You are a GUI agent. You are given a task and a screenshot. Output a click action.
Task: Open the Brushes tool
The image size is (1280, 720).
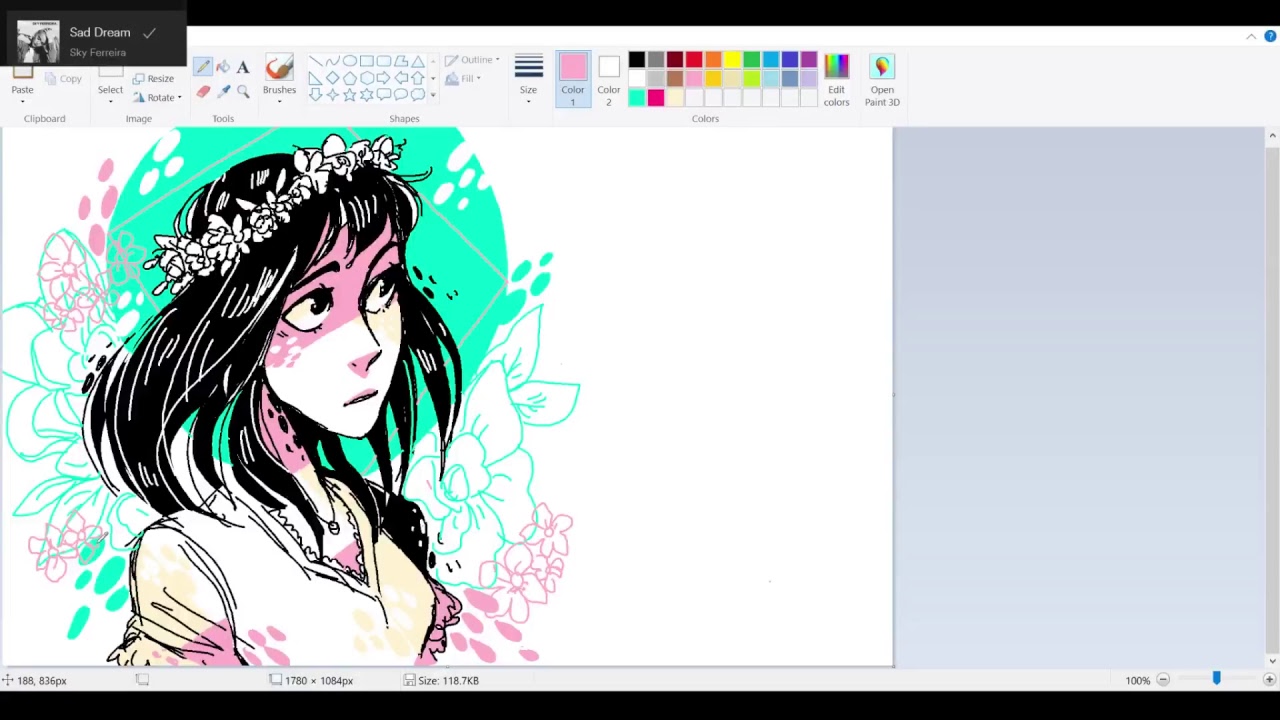click(279, 79)
